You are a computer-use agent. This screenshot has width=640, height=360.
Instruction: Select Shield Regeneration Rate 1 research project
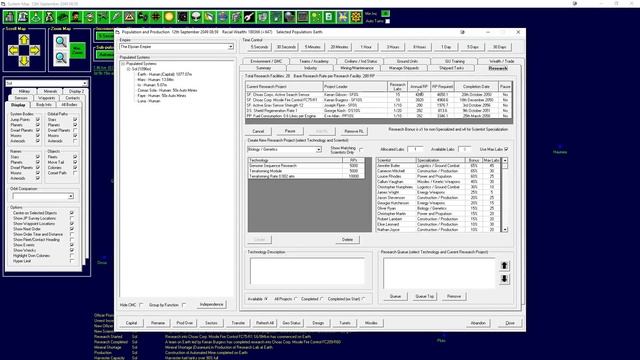point(378,111)
